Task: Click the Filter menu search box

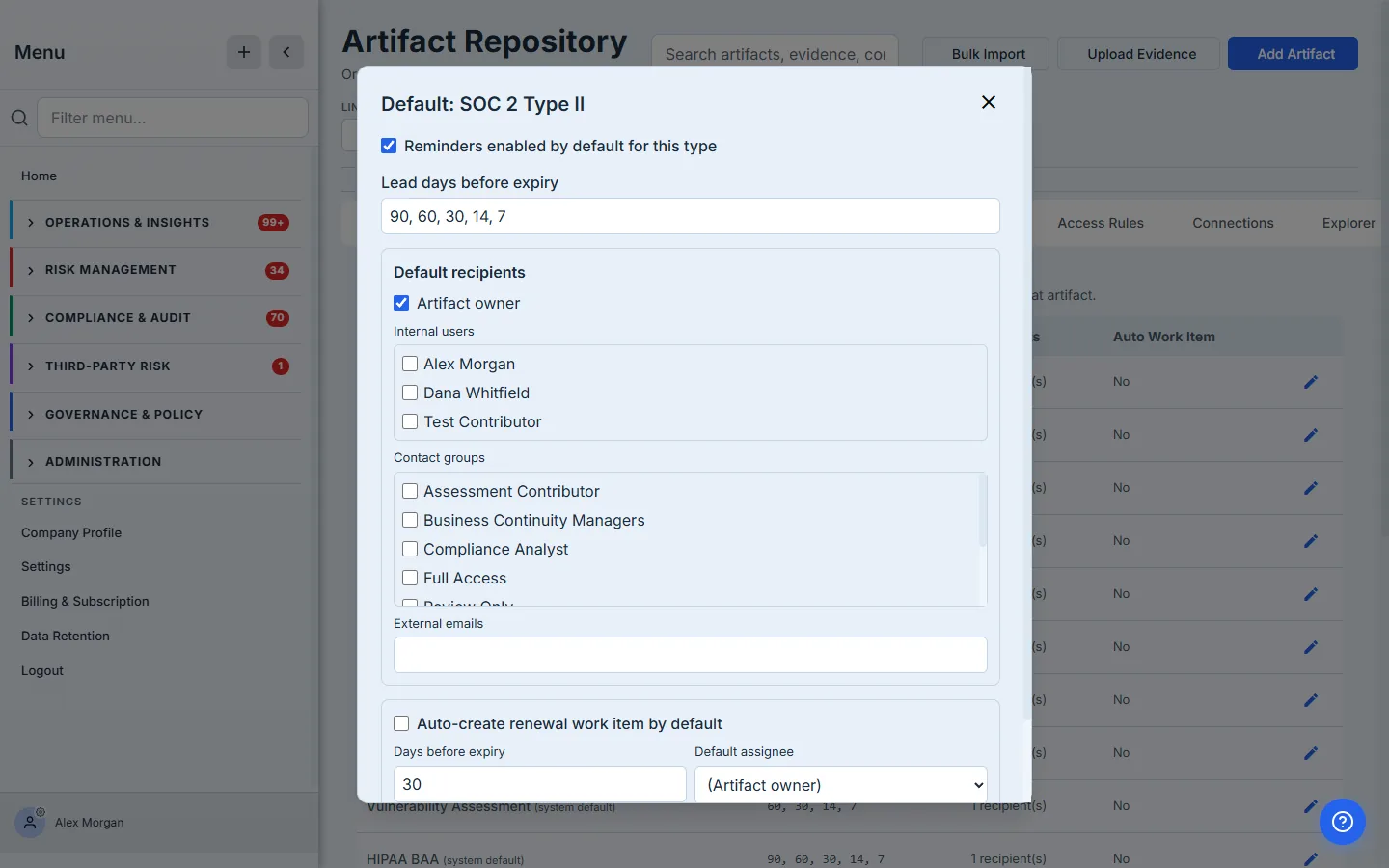Action: [x=173, y=118]
